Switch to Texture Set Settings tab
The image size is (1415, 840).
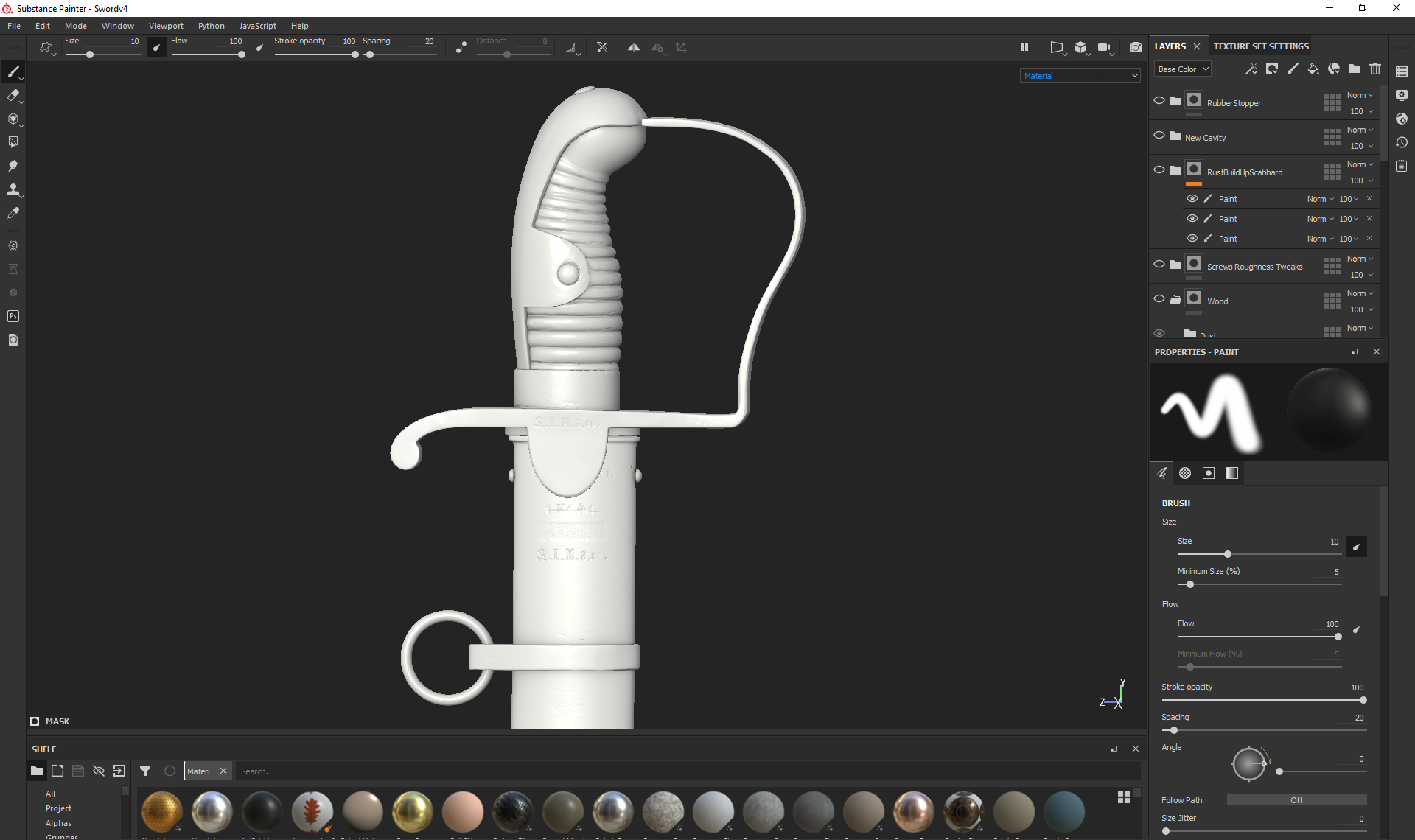tap(1261, 46)
